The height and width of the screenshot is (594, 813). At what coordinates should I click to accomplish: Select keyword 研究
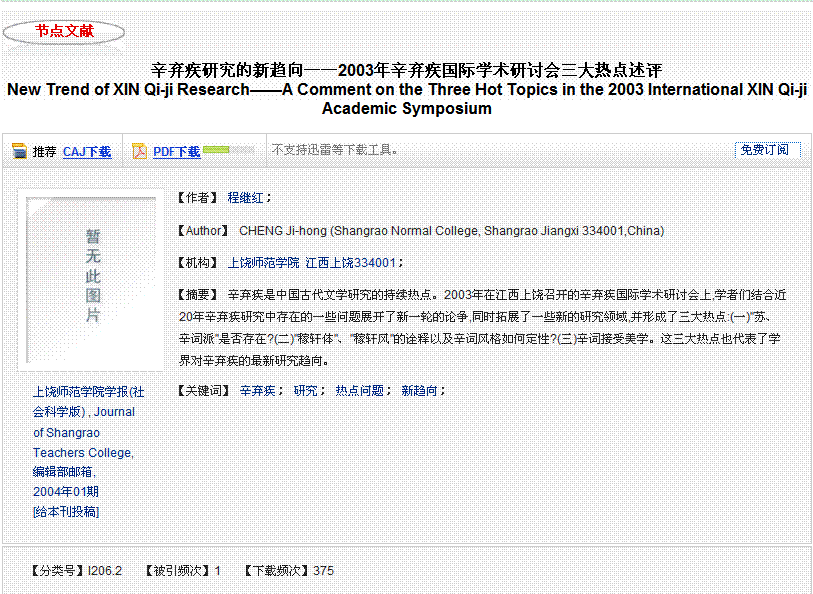pos(305,391)
